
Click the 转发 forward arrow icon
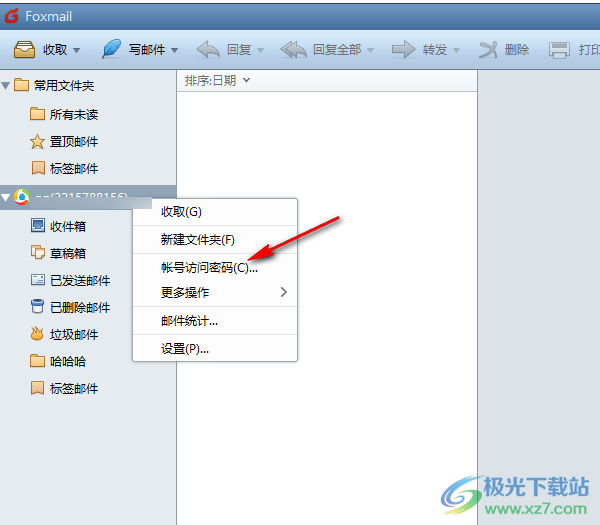403,49
